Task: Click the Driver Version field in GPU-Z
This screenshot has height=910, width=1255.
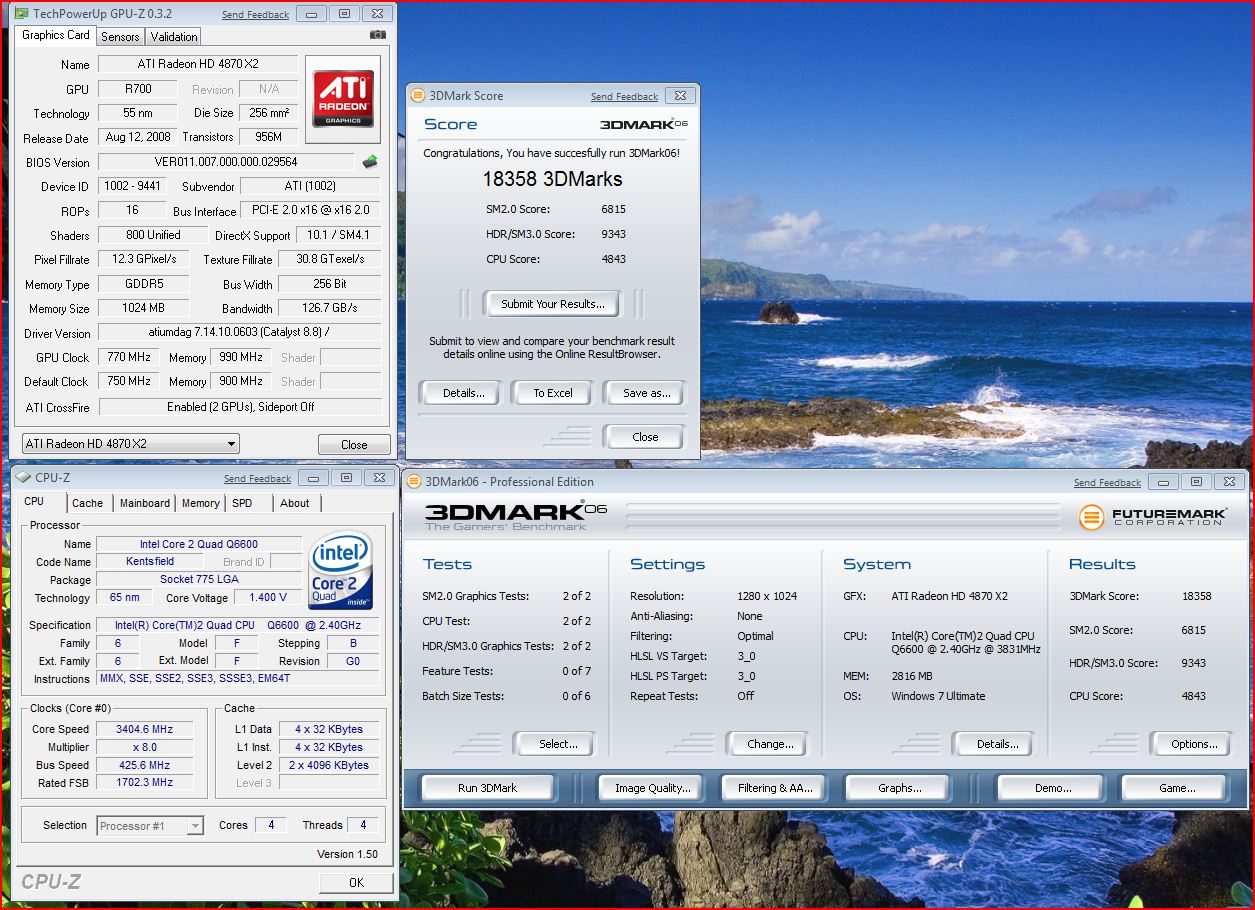Action: click(x=240, y=332)
